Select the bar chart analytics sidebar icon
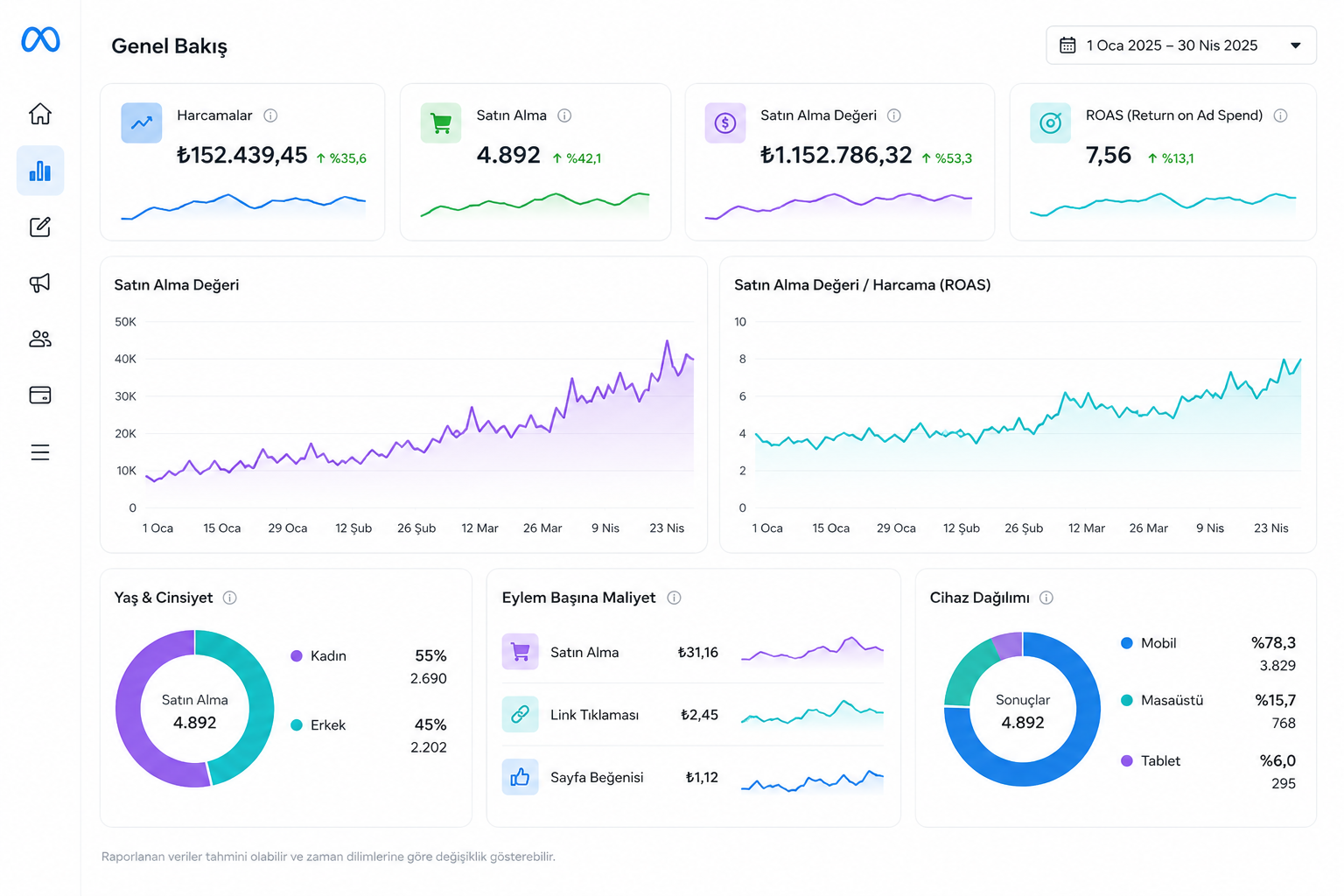 click(x=40, y=171)
